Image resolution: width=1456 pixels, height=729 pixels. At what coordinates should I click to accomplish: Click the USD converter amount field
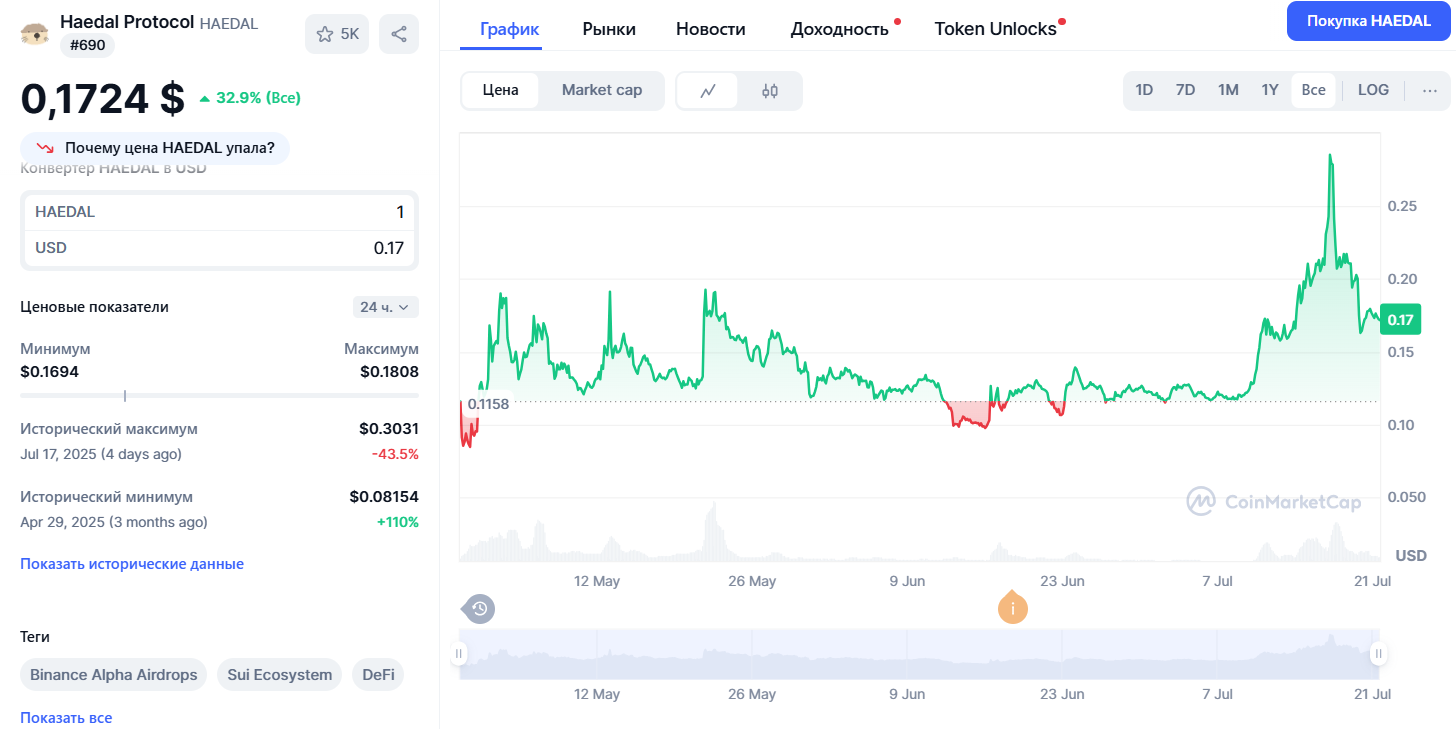pos(220,248)
